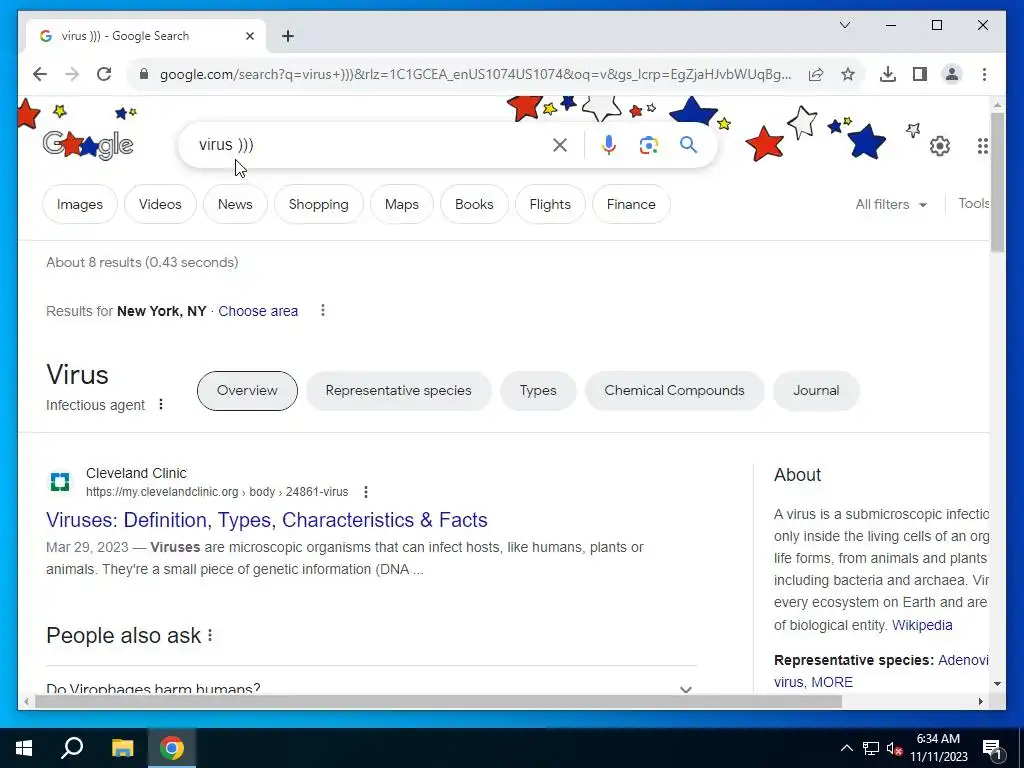Click the Choose area link
This screenshot has height=768, width=1024.
tap(258, 311)
